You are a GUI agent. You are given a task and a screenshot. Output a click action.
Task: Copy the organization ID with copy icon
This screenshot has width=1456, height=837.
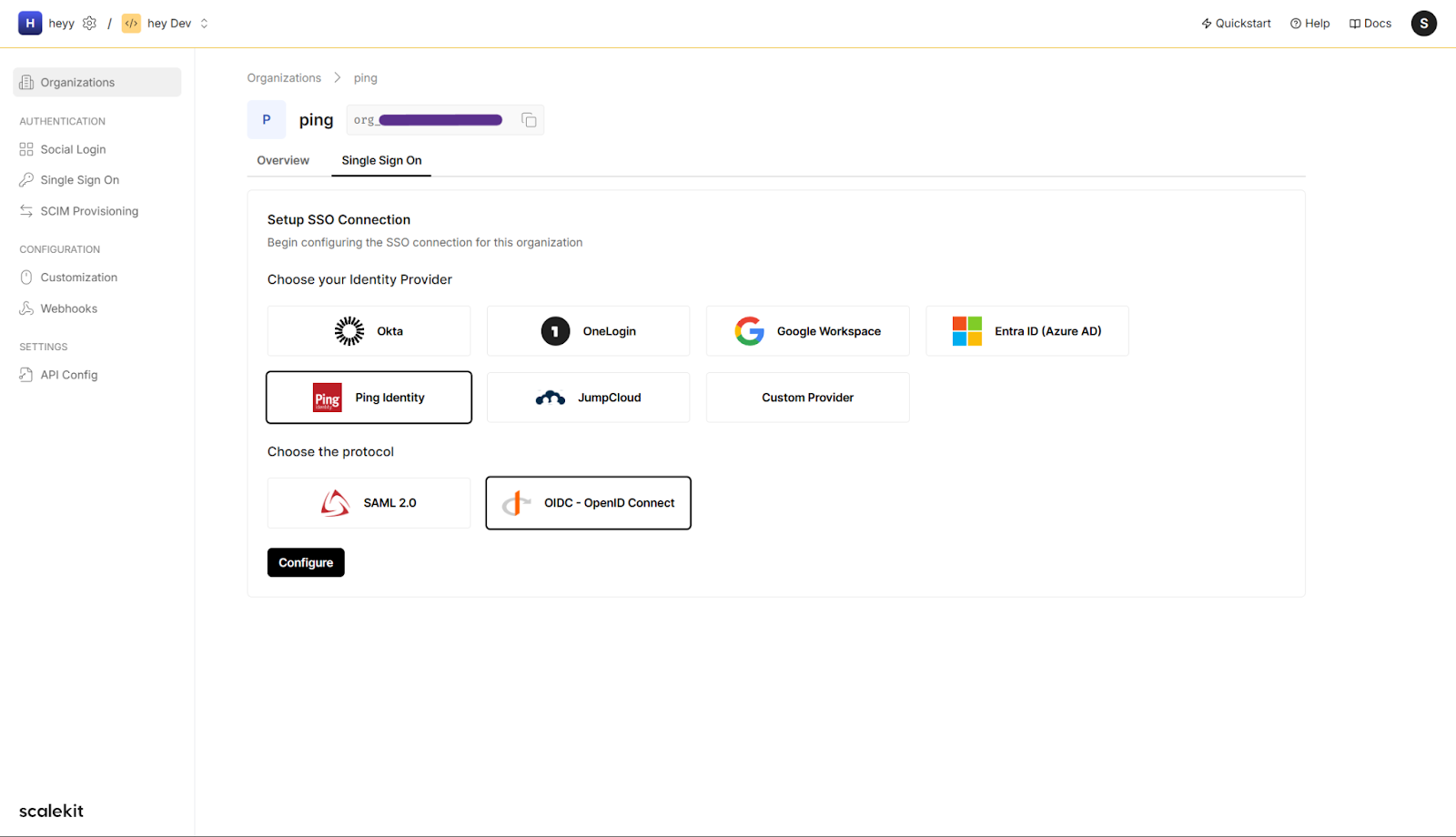(529, 120)
